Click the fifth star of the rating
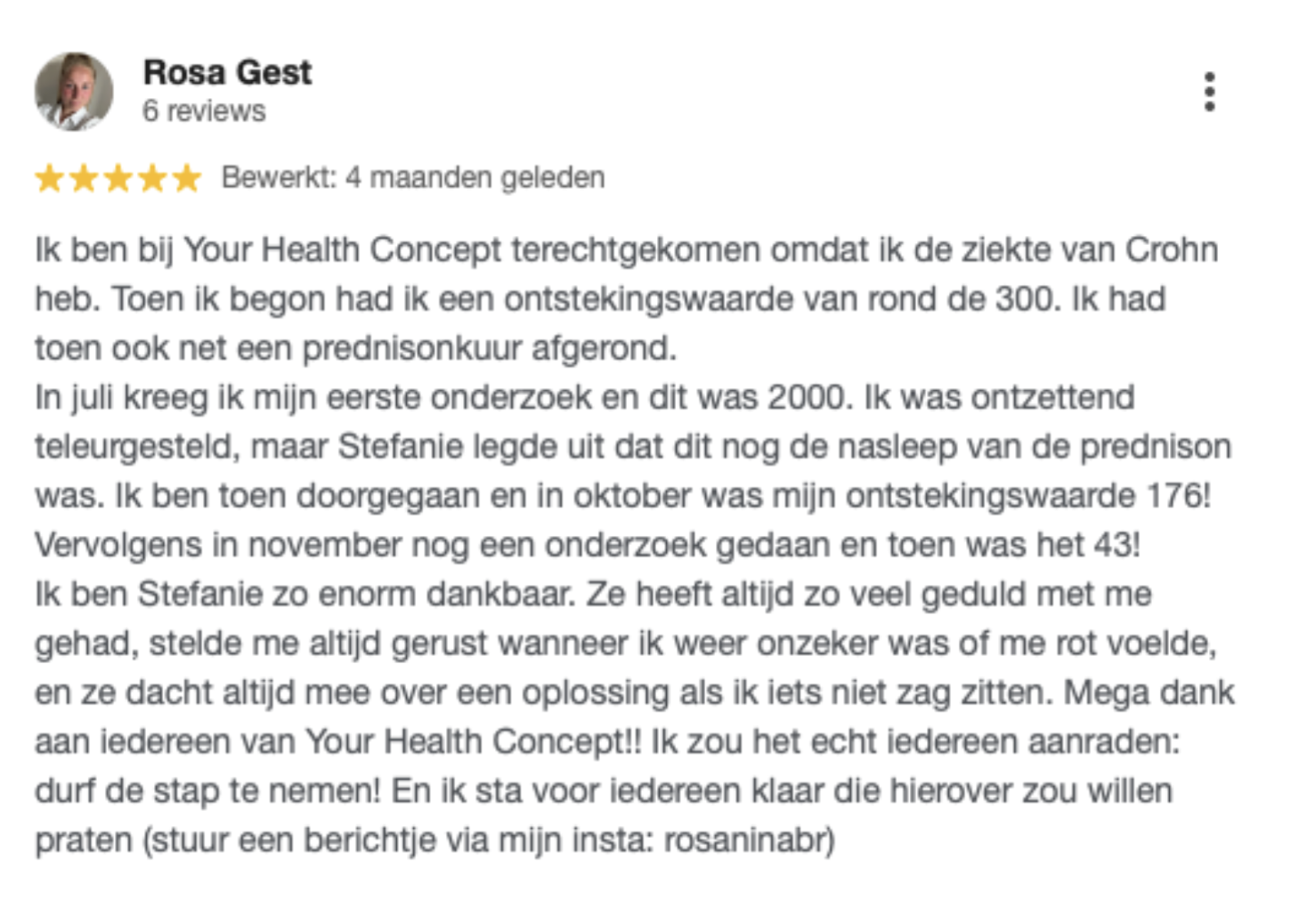 click(x=187, y=178)
